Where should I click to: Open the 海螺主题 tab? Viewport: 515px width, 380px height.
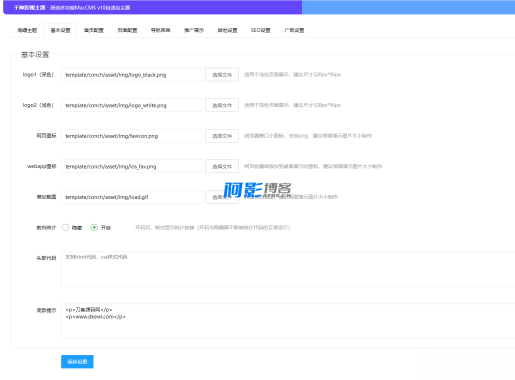[x=27, y=30]
